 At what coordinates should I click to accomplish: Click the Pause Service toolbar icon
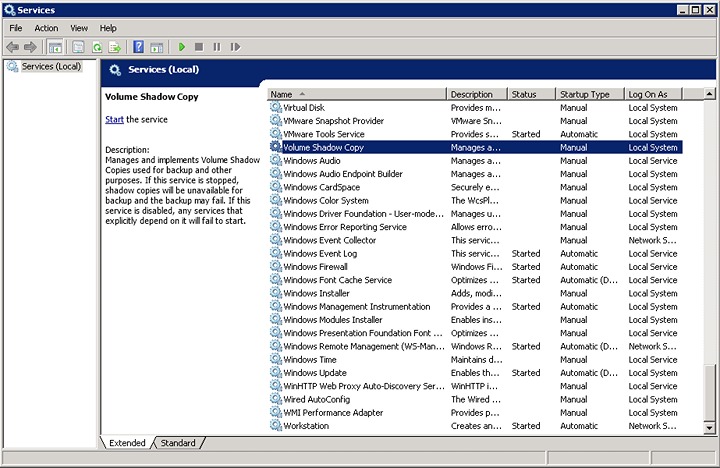[x=217, y=47]
